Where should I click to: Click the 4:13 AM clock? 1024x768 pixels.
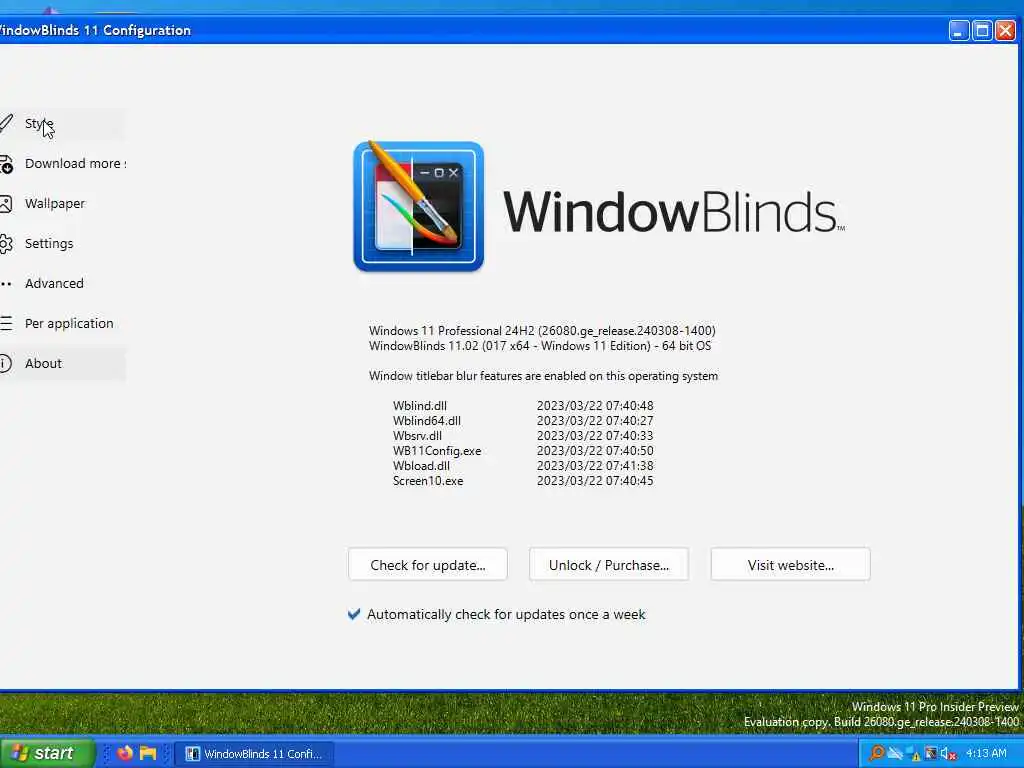click(x=986, y=754)
